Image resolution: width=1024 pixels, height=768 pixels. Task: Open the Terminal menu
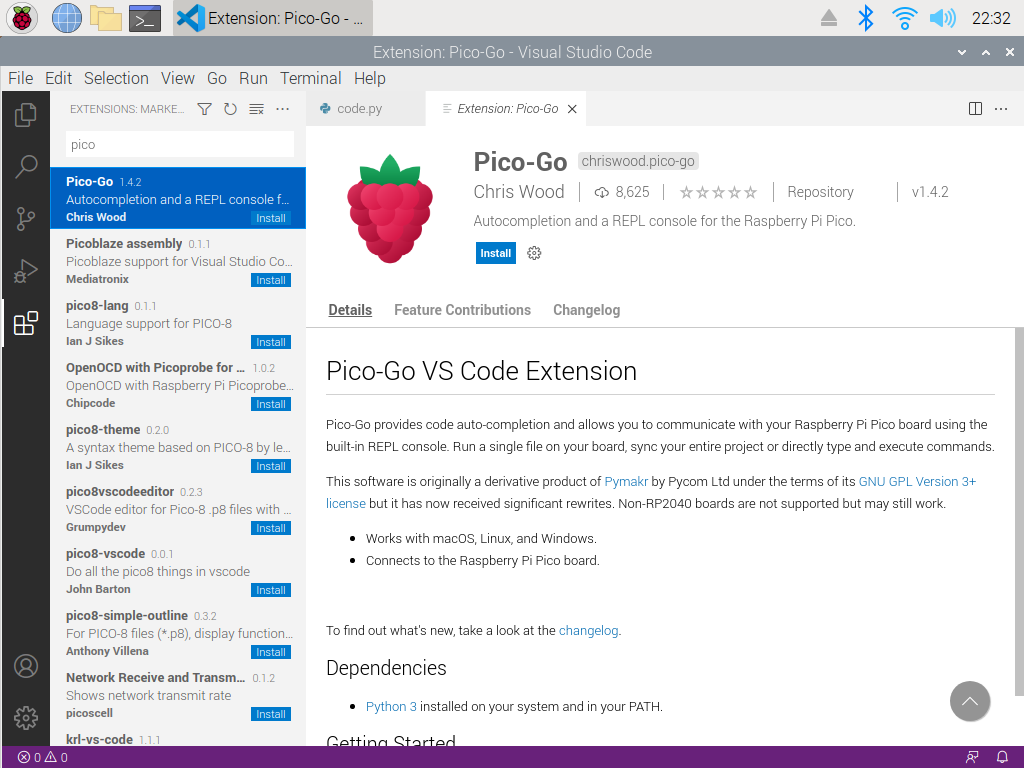click(x=311, y=78)
